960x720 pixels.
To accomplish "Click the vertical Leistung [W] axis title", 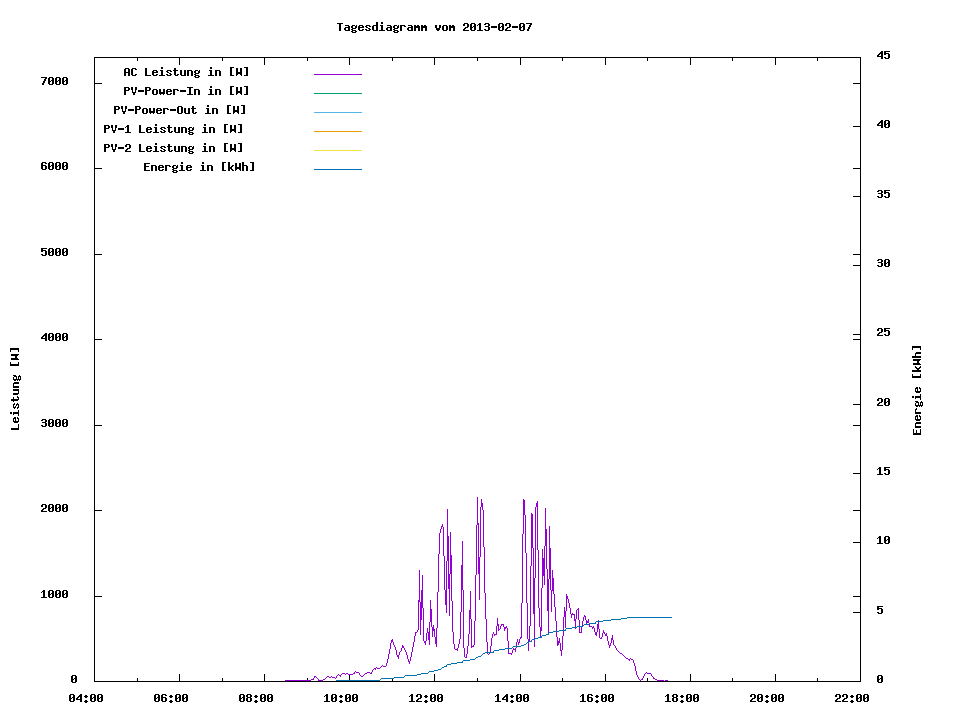I will click(x=15, y=388).
